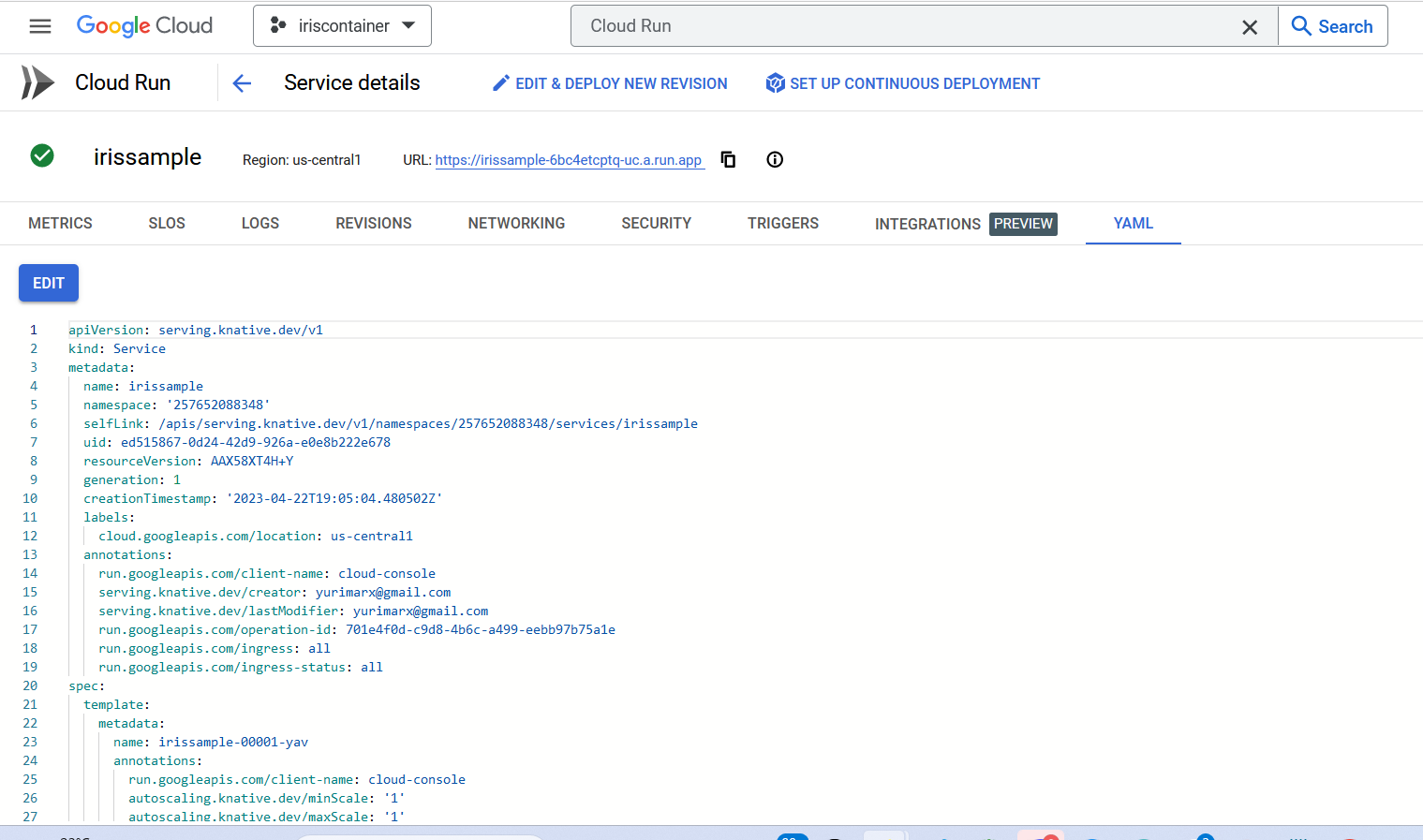Clear the search field with X

(1250, 27)
